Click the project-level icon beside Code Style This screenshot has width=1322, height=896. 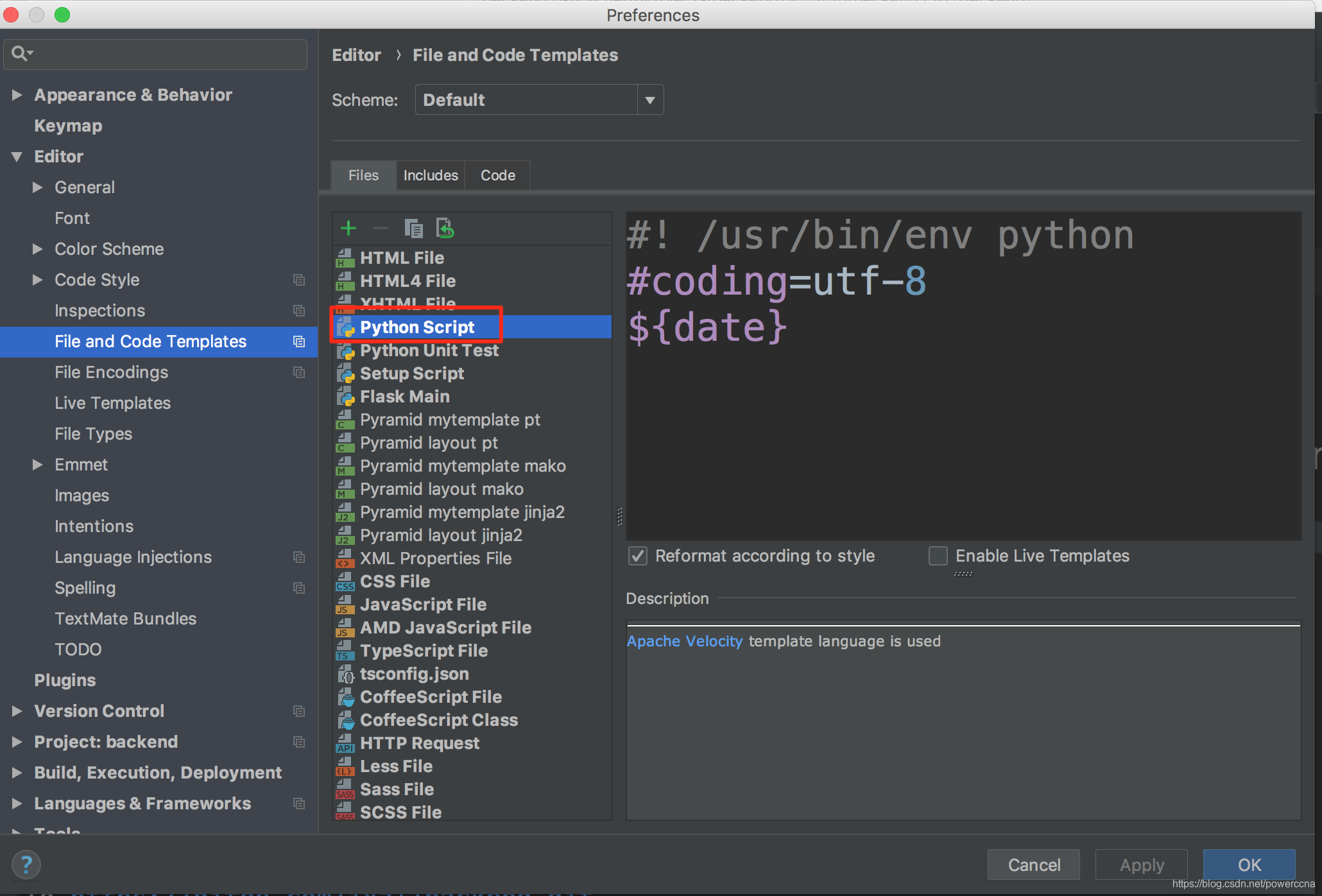pos(299,280)
